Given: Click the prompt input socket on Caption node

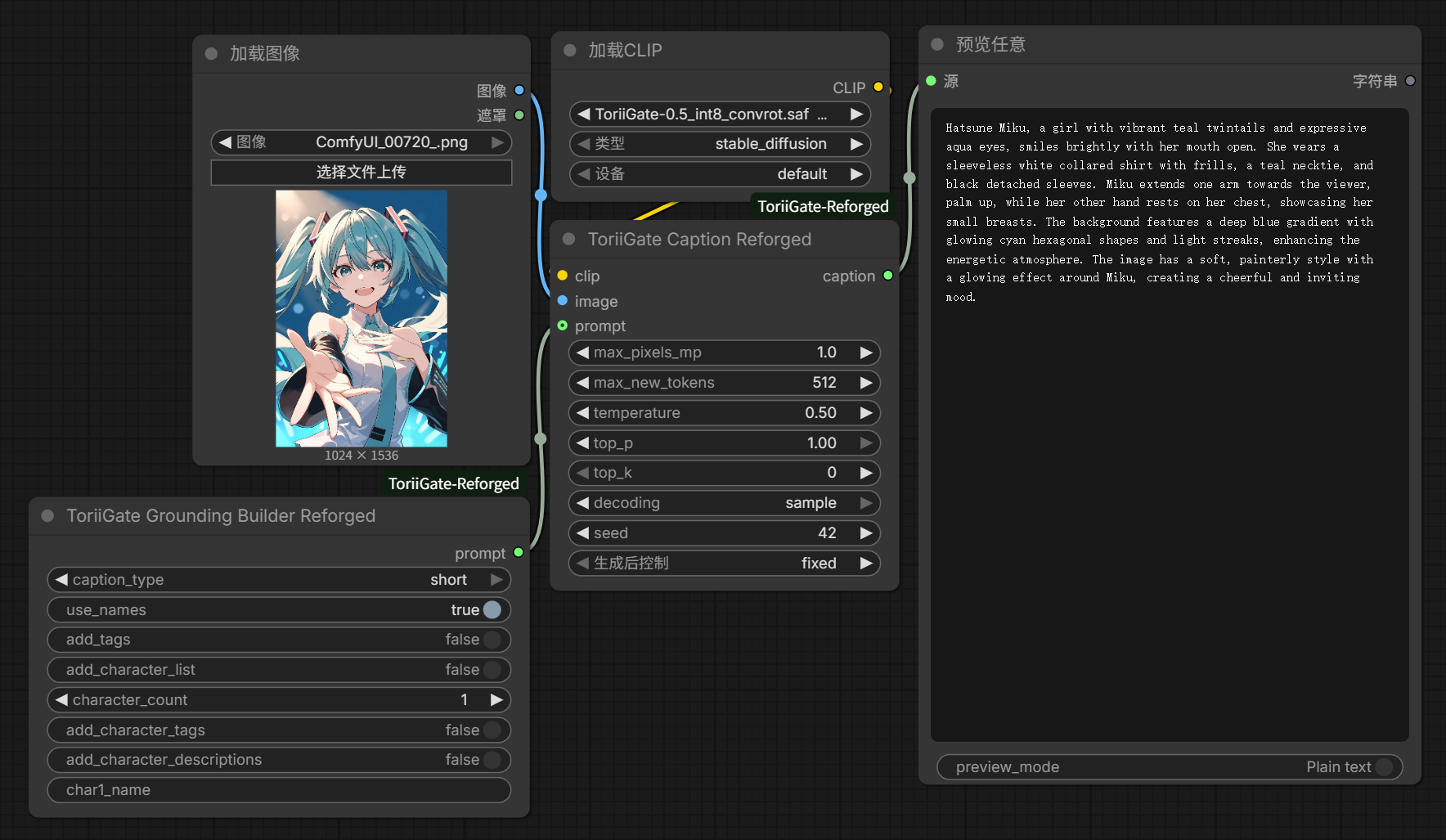Looking at the screenshot, I should point(563,326).
